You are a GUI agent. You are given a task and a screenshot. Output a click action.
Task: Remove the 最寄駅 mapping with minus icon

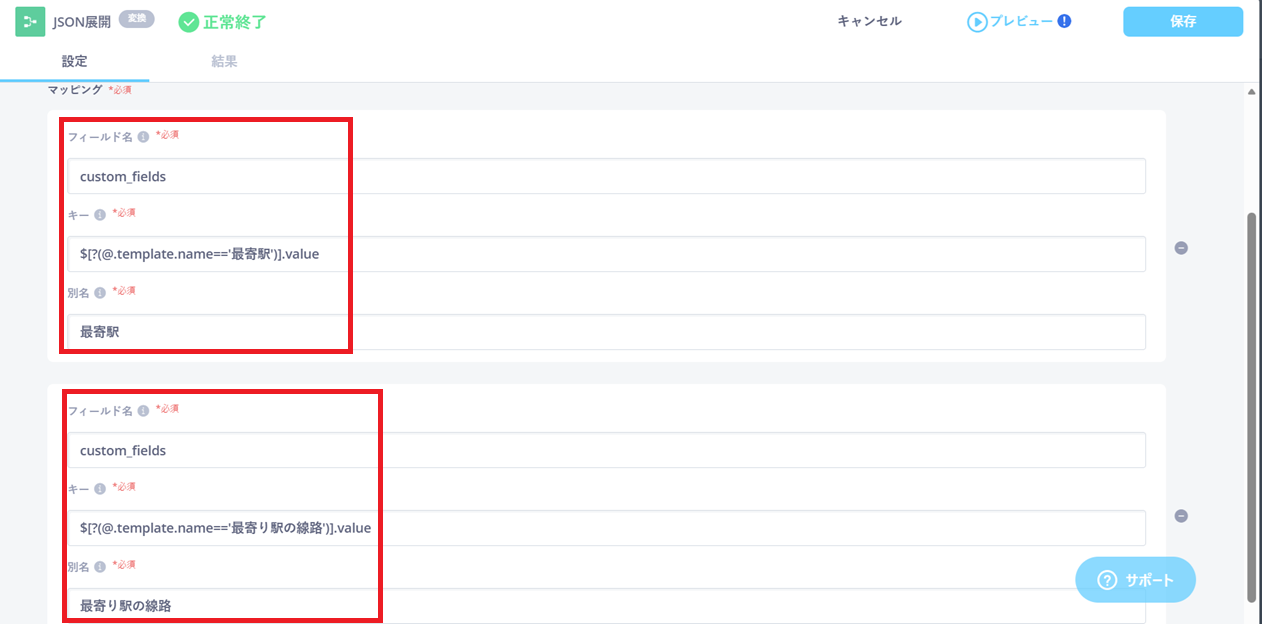coord(1180,248)
